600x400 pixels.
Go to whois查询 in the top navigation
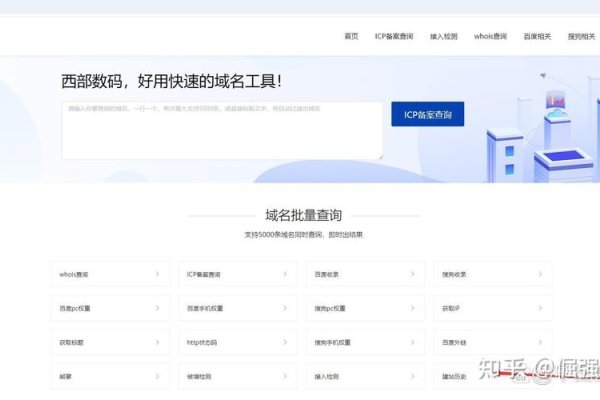click(x=491, y=36)
